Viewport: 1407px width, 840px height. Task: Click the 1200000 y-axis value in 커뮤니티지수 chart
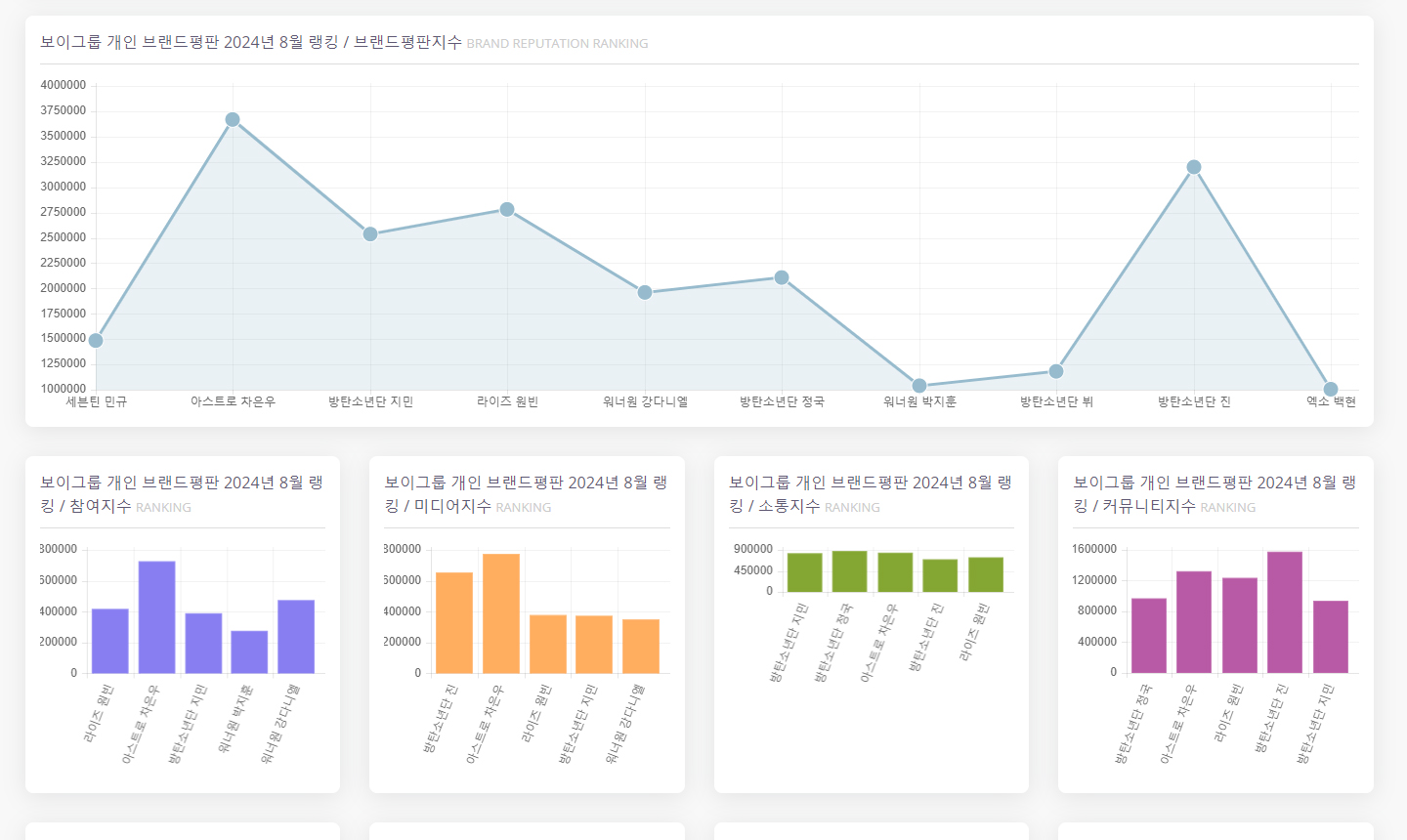[1094, 580]
